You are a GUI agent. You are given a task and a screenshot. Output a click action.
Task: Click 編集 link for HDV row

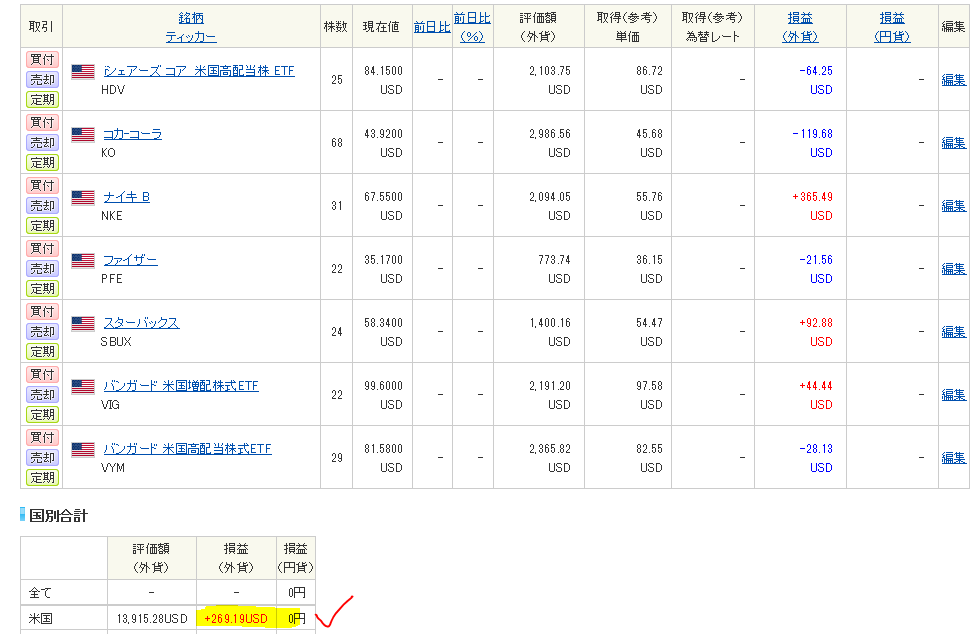point(954,80)
